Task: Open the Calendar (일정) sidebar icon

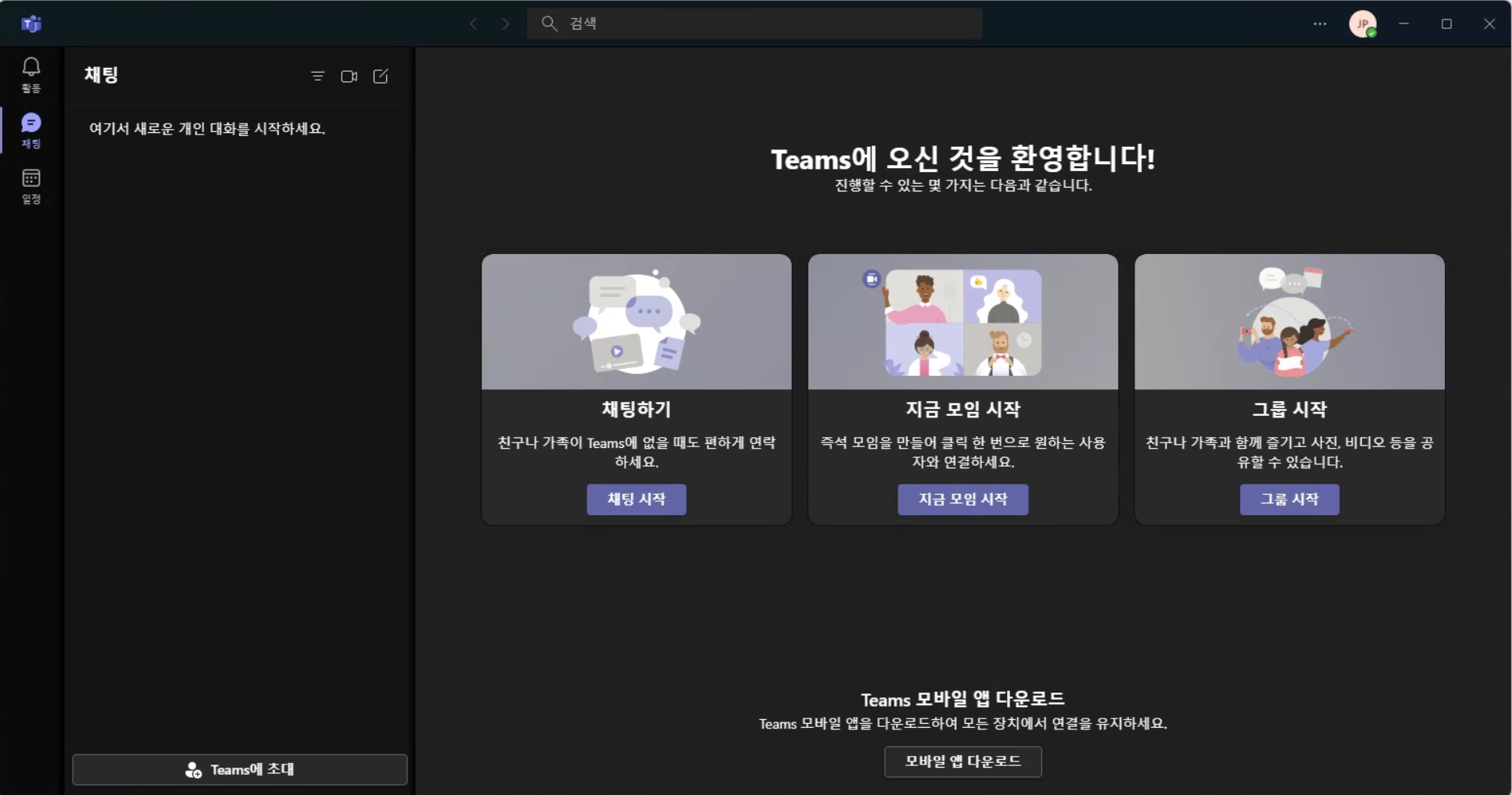Action: 31,186
